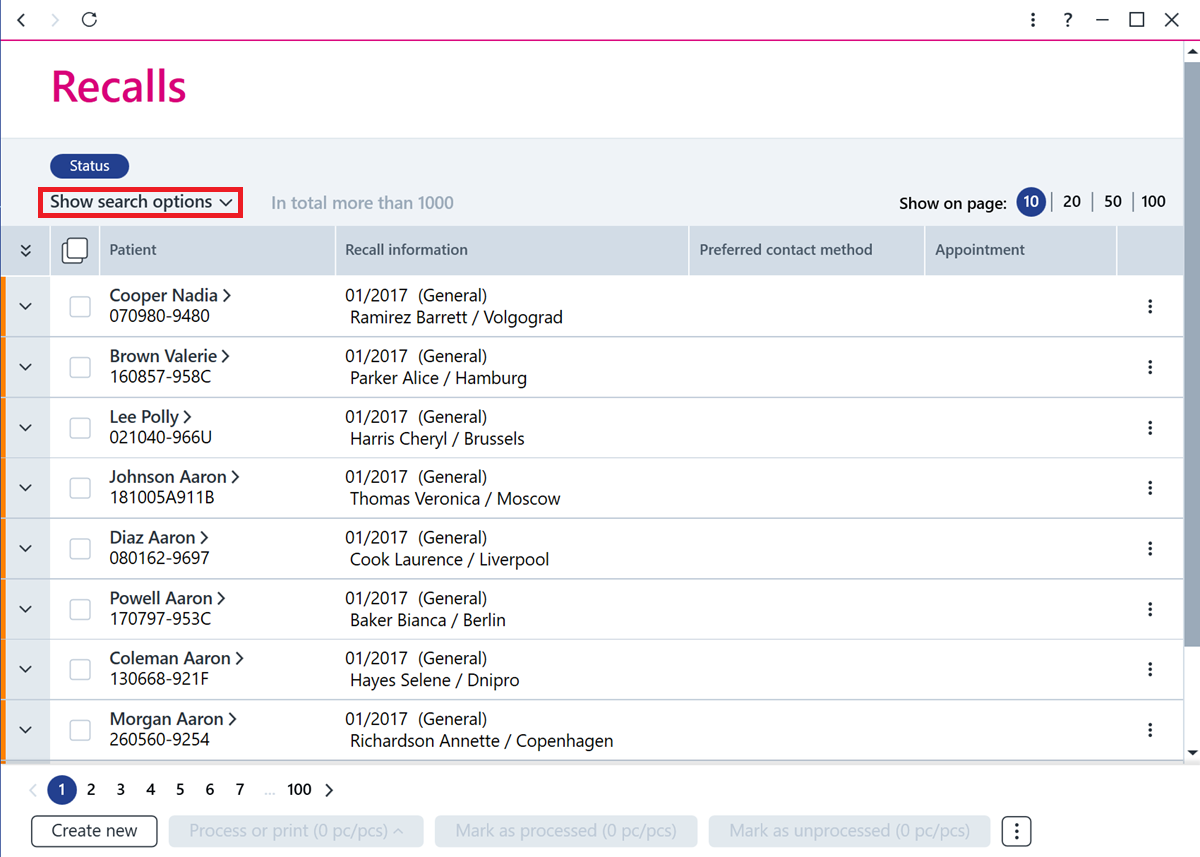
Task: Expand the Diaz Aaron row details
Action: coord(26,549)
